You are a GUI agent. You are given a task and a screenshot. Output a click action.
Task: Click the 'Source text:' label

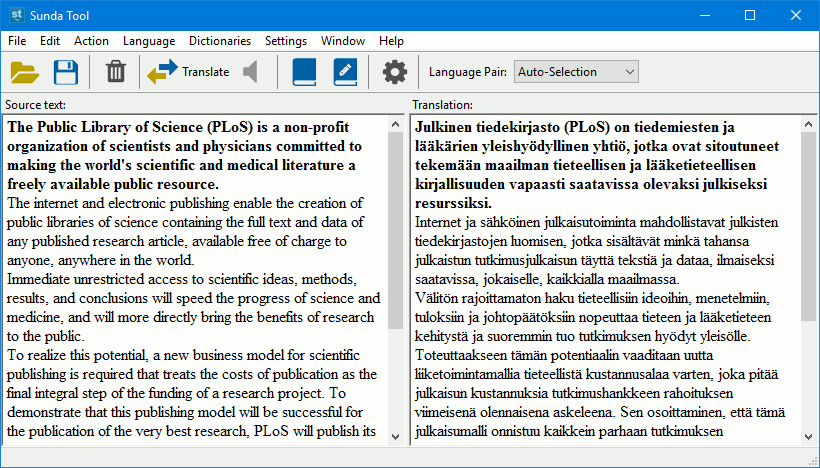[36, 105]
